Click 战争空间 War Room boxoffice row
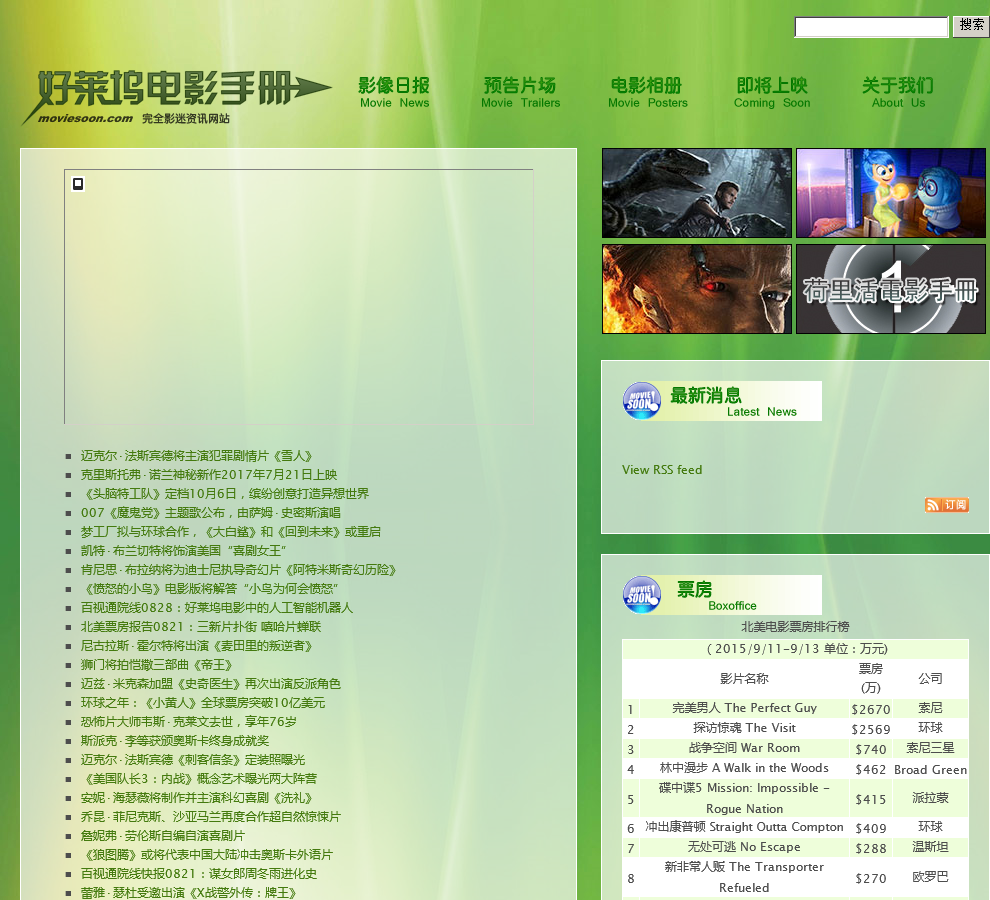This screenshot has width=990, height=900. (x=796, y=748)
